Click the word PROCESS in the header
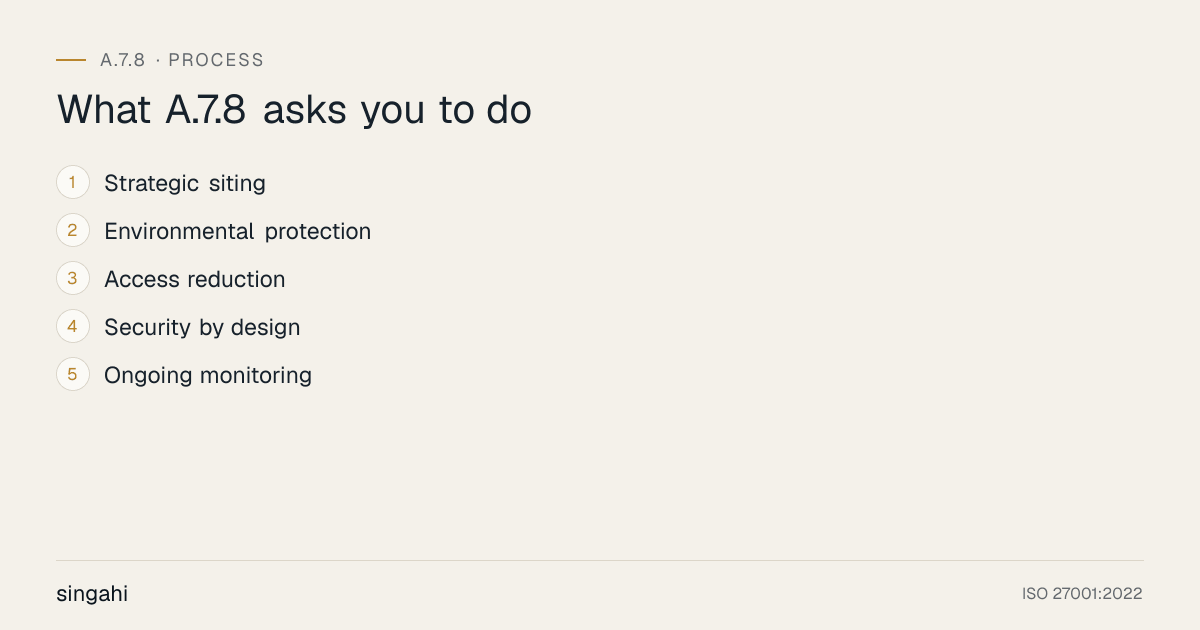 pyautogui.click(x=216, y=60)
